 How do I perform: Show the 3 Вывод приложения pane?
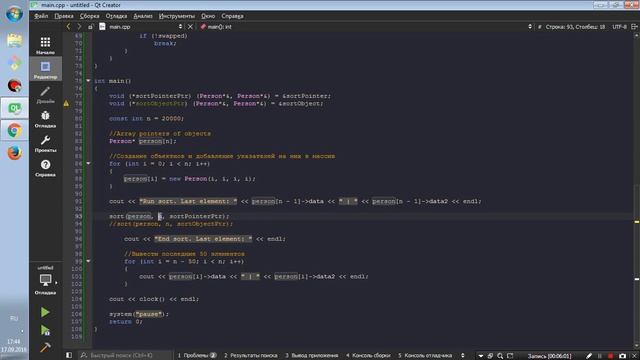click(x=311, y=356)
